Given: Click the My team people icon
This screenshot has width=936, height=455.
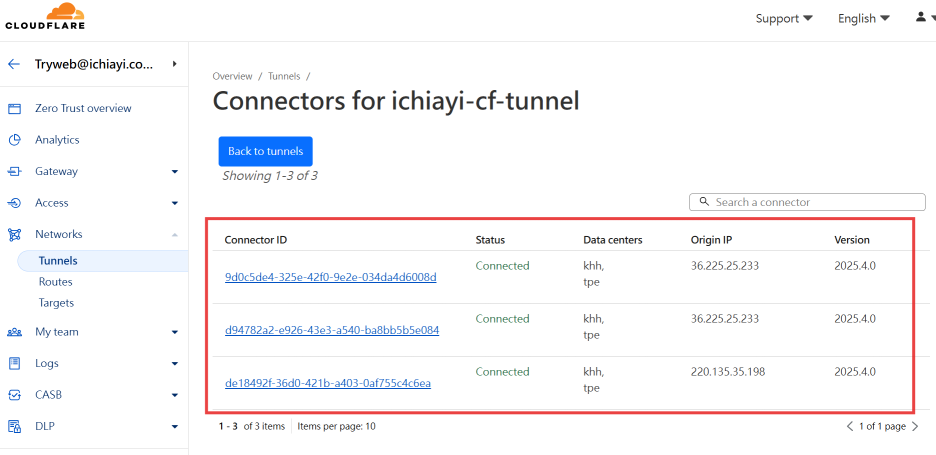Looking at the screenshot, I should click(x=14, y=332).
